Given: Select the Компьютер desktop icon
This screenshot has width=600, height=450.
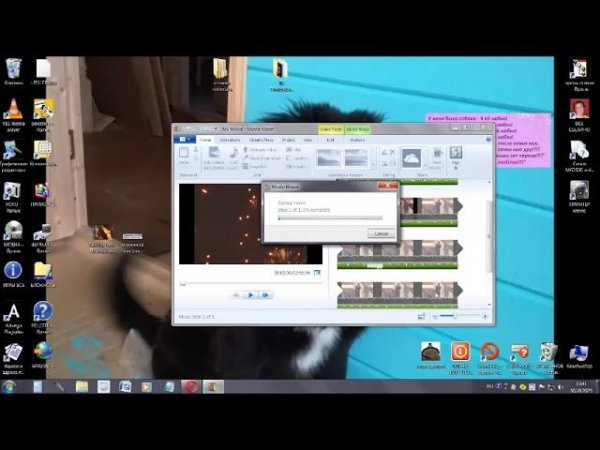Looking at the screenshot, I should 579,356.
